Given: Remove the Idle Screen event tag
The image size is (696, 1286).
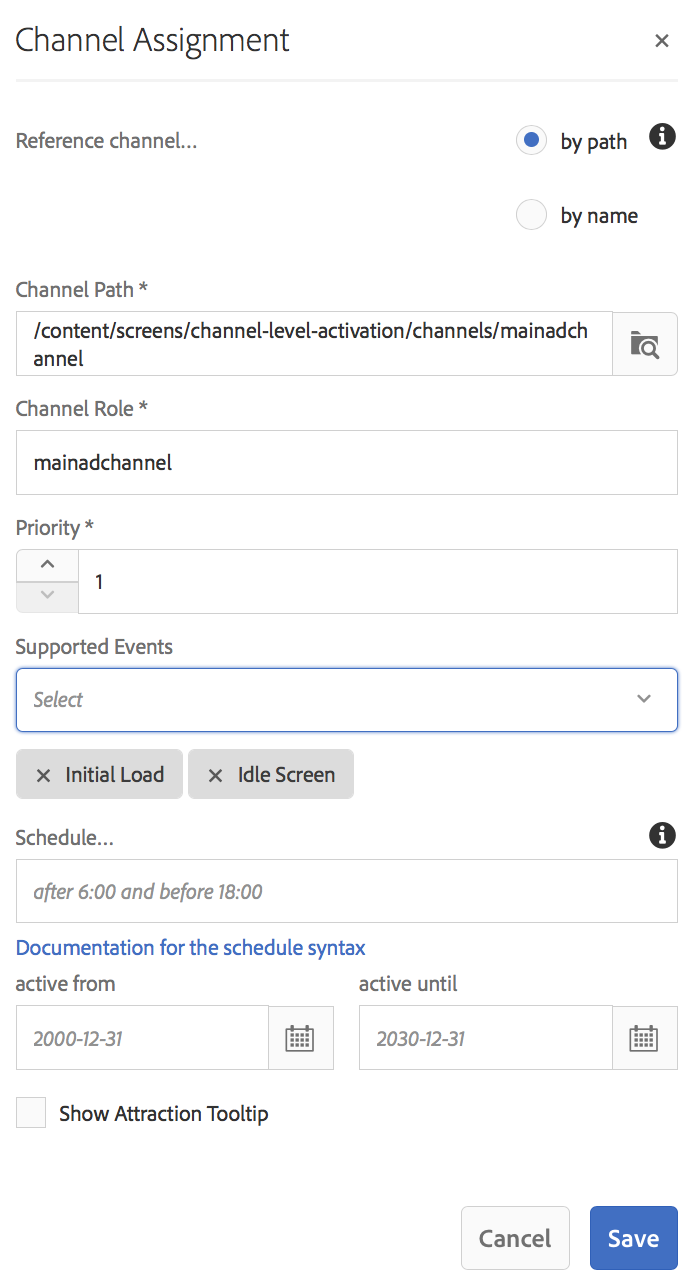Looking at the screenshot, I should 215,775.
